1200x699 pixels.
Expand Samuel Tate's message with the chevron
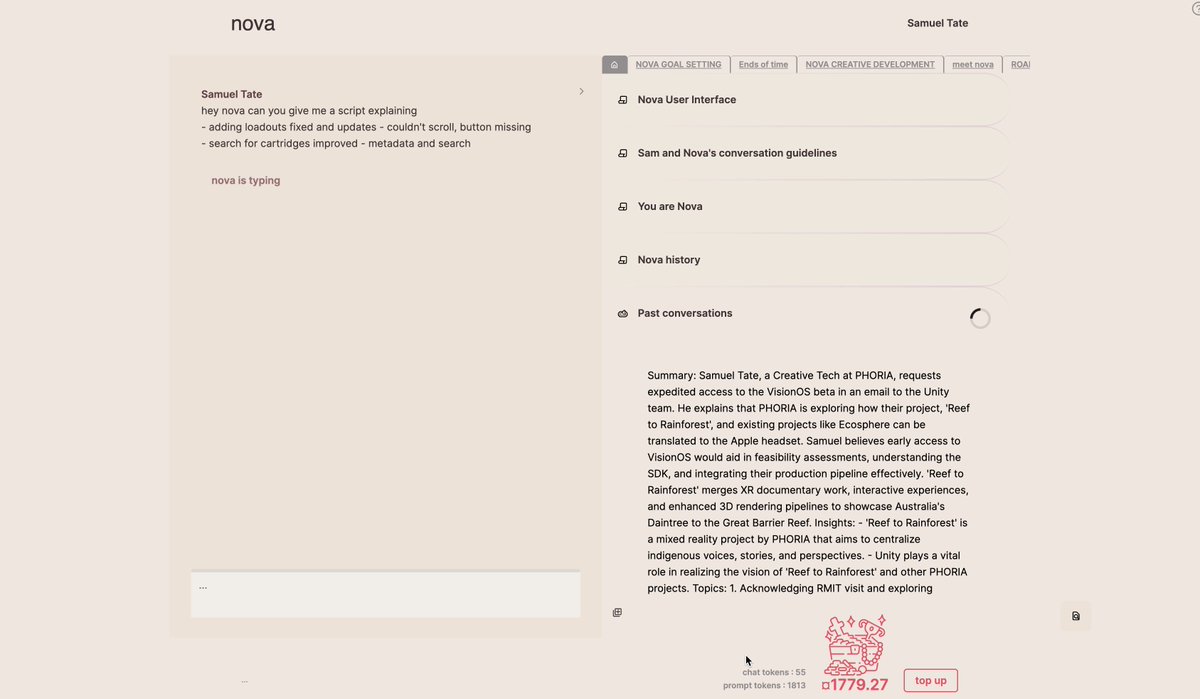click(x=581, y=91)
